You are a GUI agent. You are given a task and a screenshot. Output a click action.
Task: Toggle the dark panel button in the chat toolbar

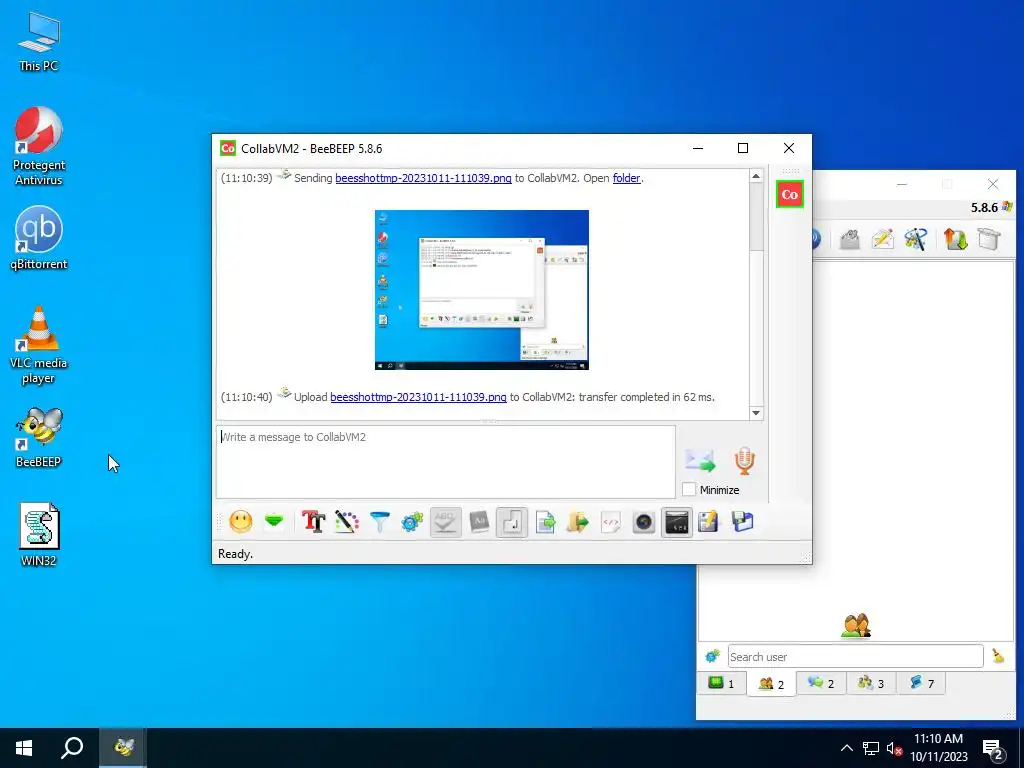pyautogui.click(x=677, y=522)
